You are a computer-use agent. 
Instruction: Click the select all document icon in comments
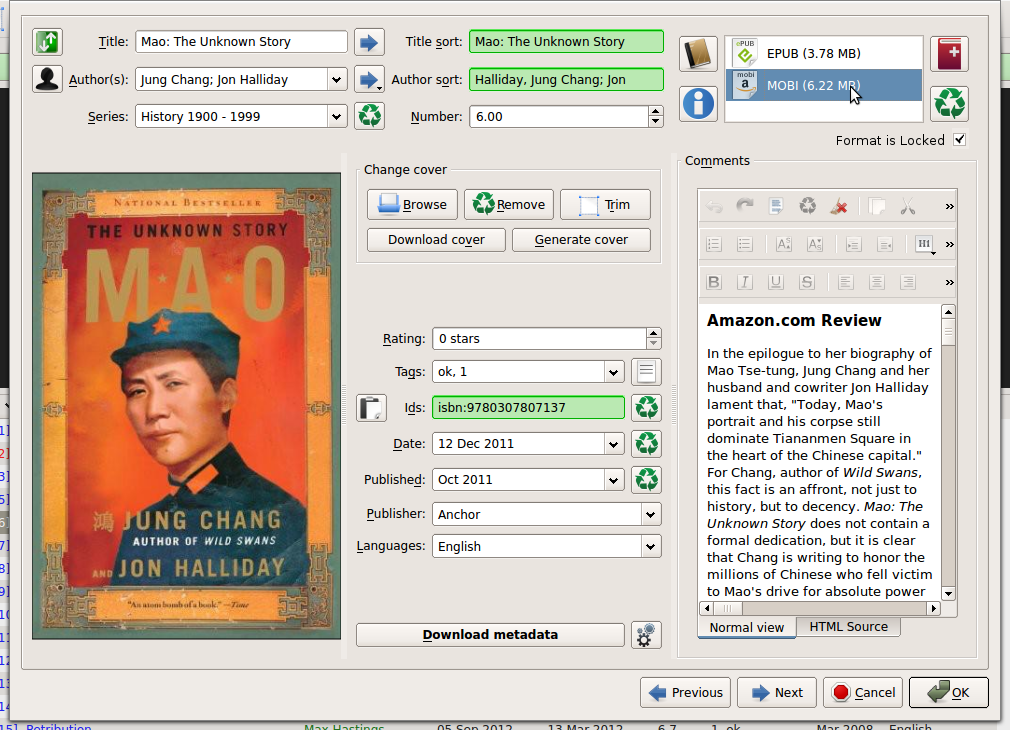[776, 206]
